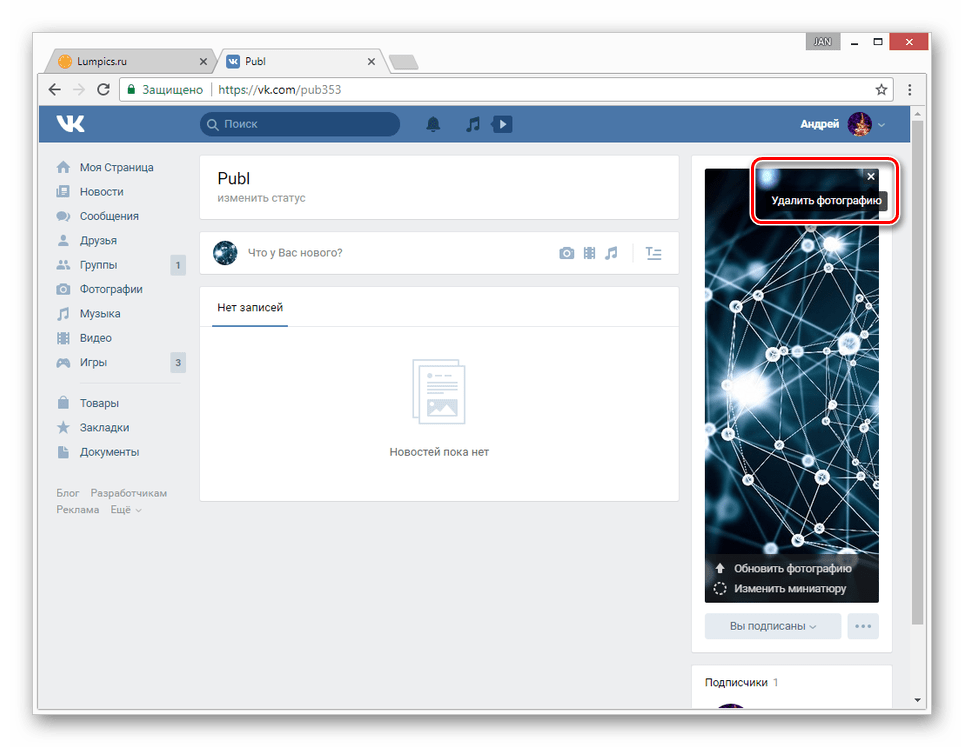
Task: Open notifications bell icon
Action: 433,124
